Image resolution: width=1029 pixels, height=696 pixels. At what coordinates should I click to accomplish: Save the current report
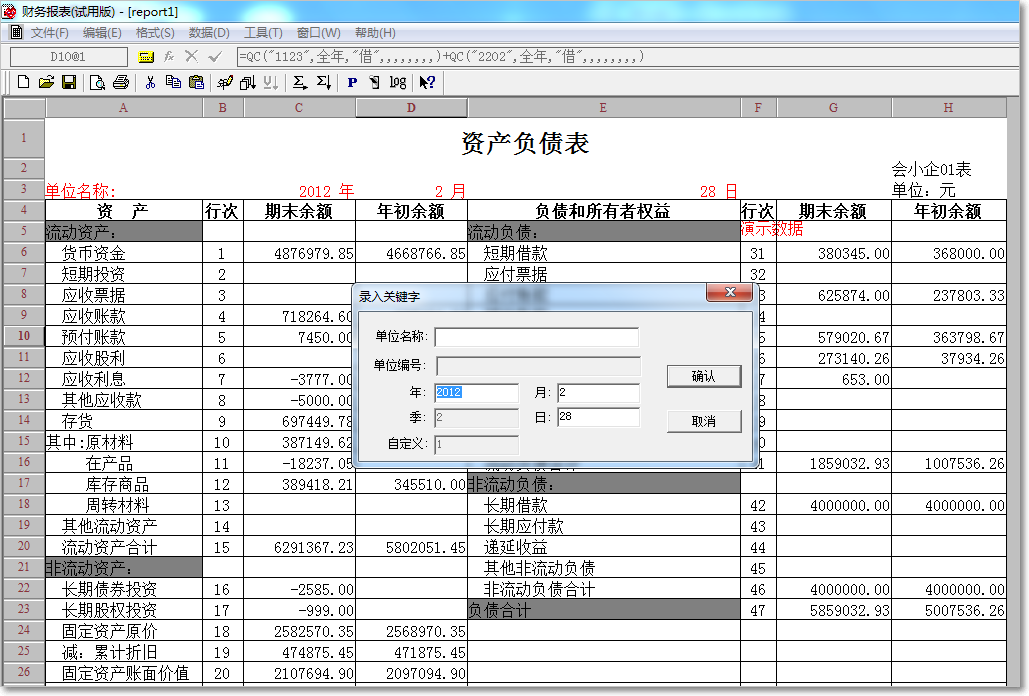69,82
